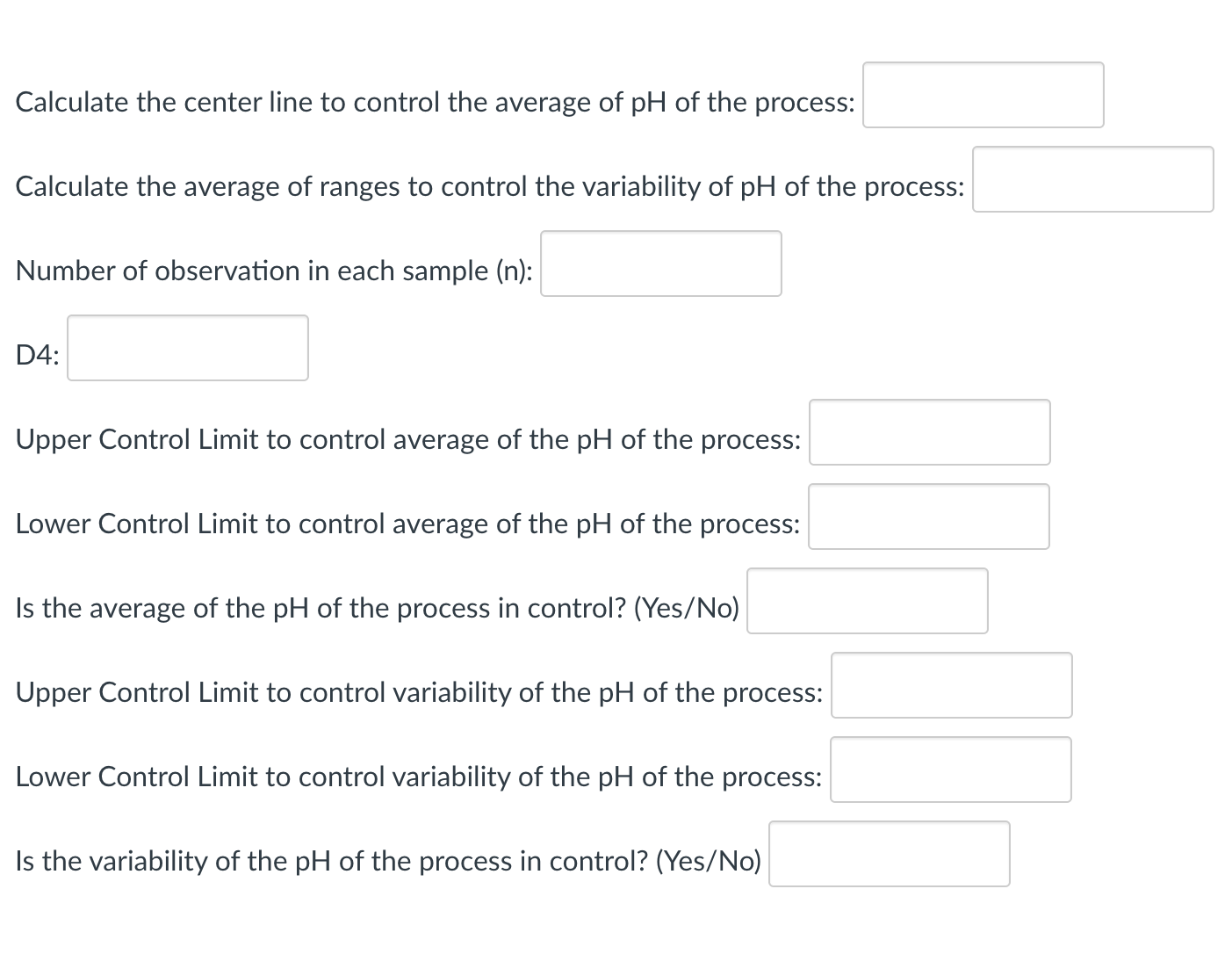
Task: Click the D4 input field
Action: (187, 348)
